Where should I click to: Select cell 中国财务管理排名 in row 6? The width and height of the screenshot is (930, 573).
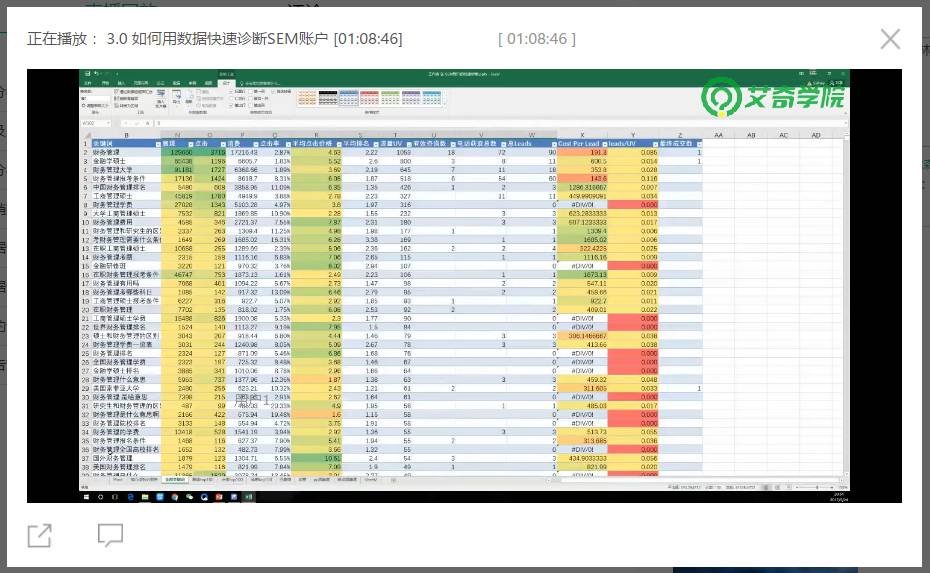(x=126, y=187)
